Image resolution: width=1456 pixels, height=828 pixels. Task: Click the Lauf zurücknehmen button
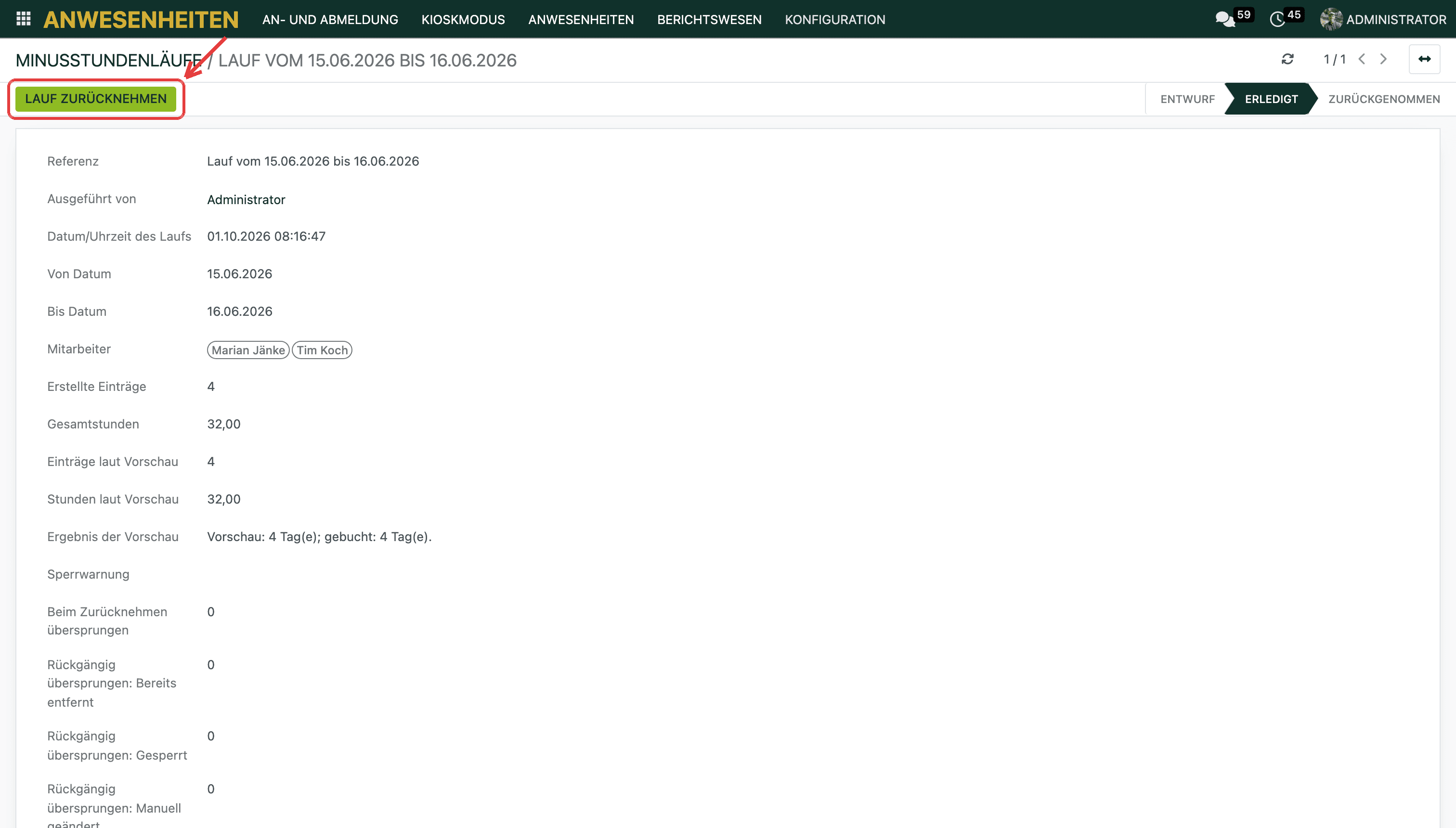click(x=95, y=99)
